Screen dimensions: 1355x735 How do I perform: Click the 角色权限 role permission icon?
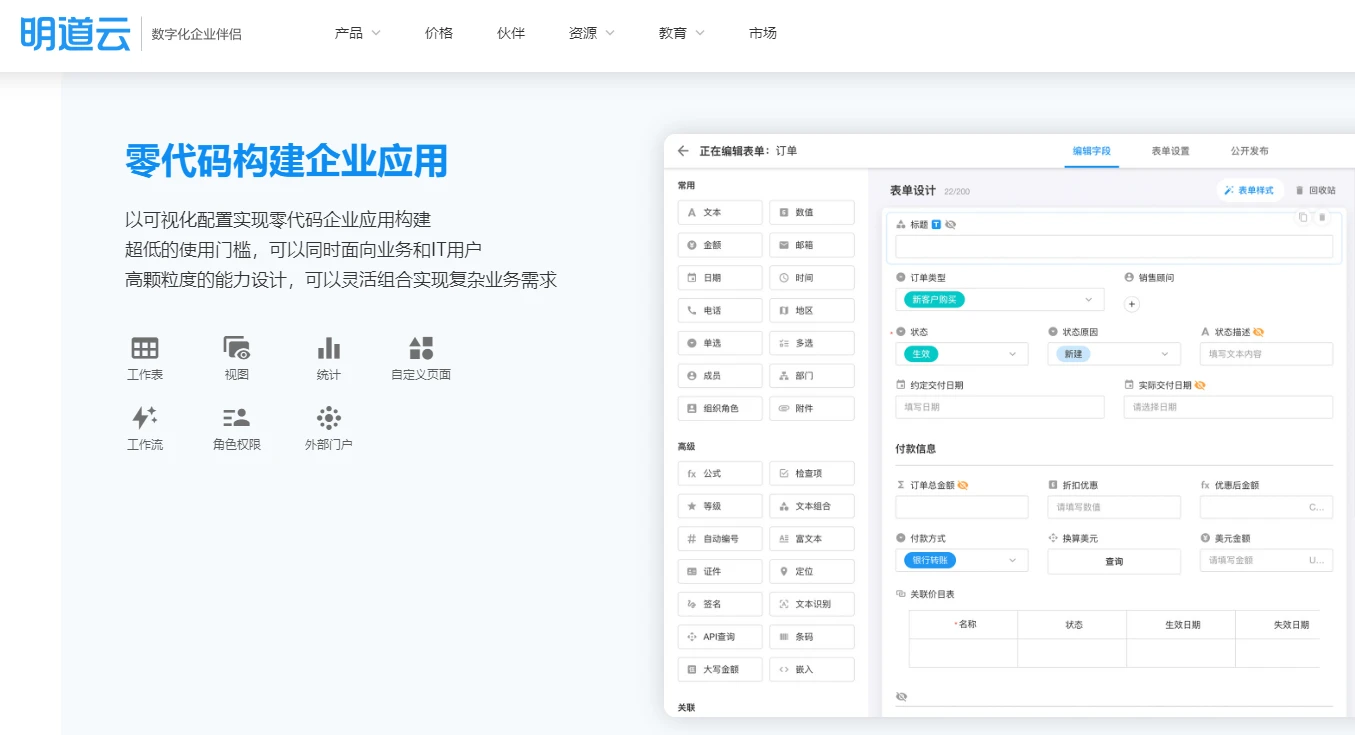(x=237, y=418)
